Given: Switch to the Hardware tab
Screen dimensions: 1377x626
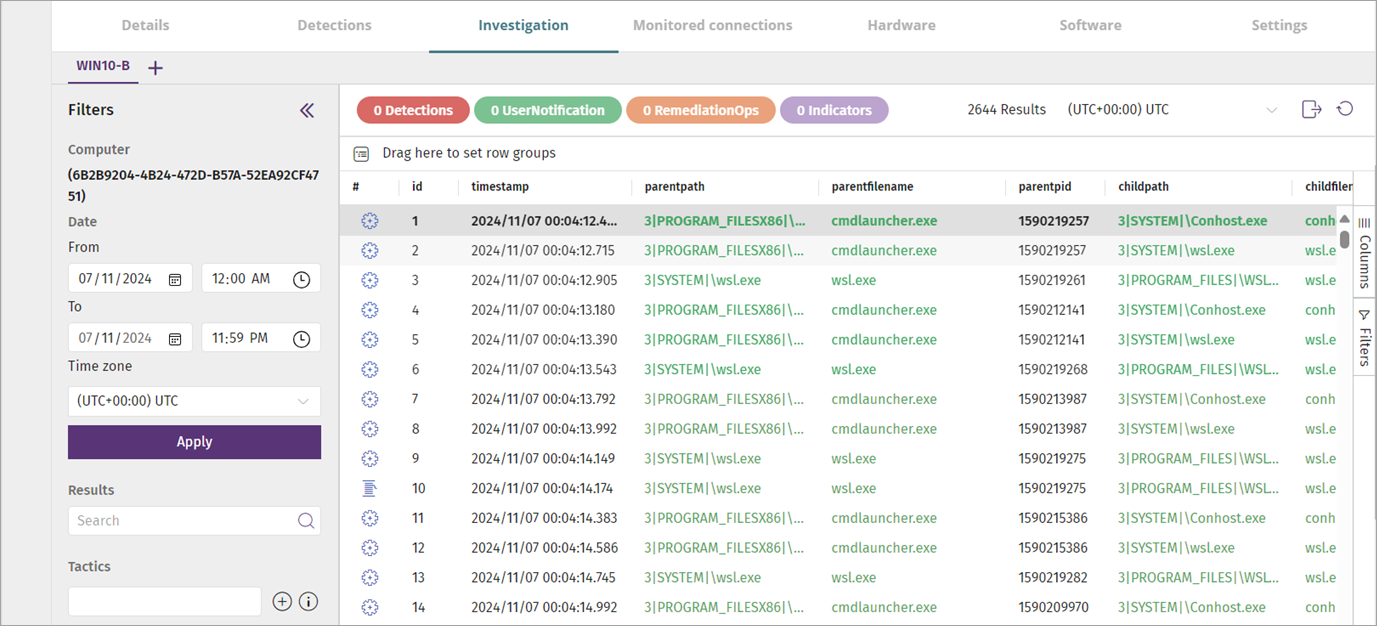Looking at the screenshot, I should (x=900, y=25).
